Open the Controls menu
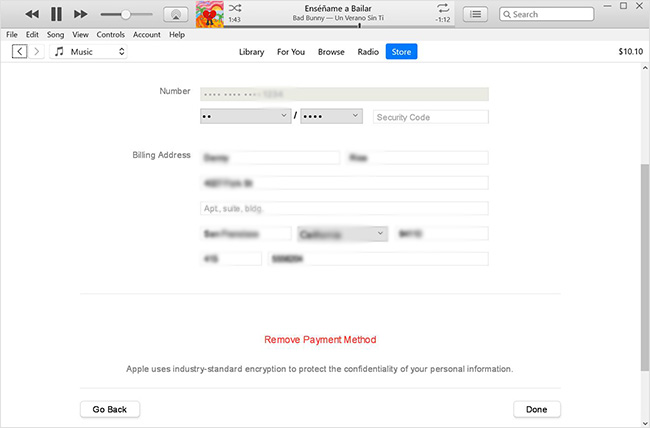Viewport: 650px width, 428px height. tap(111, 35)
